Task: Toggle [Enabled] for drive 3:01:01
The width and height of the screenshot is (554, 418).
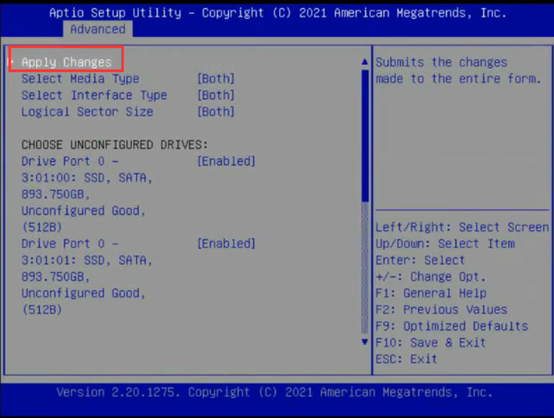Action: tap(226, 243)
